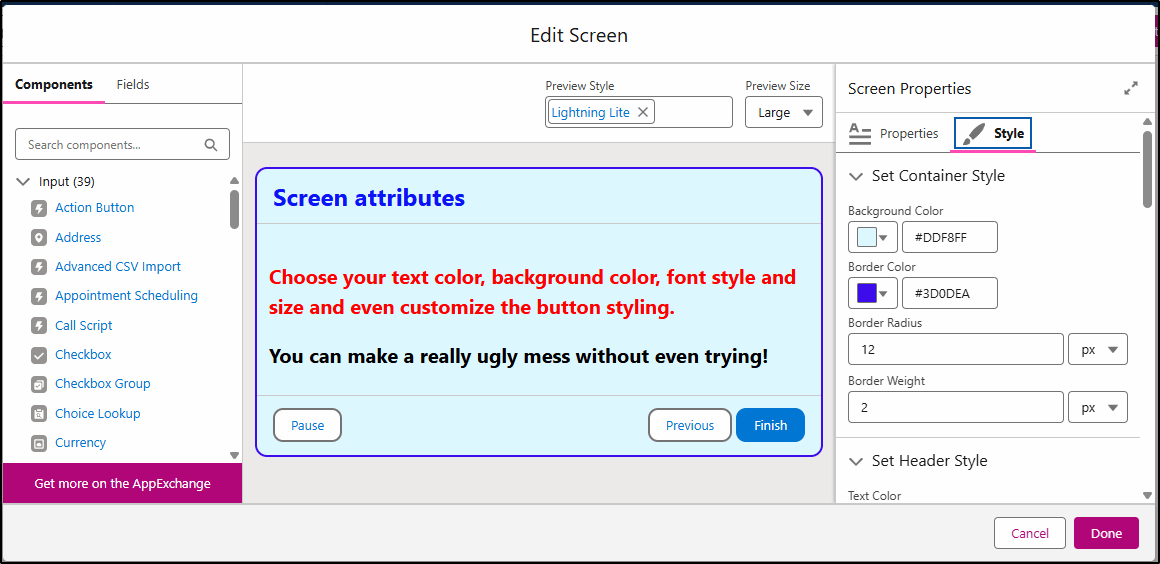Screen dimensions: 1160x564
Task: Click the search magnifier icon
Action: point(211,145)
